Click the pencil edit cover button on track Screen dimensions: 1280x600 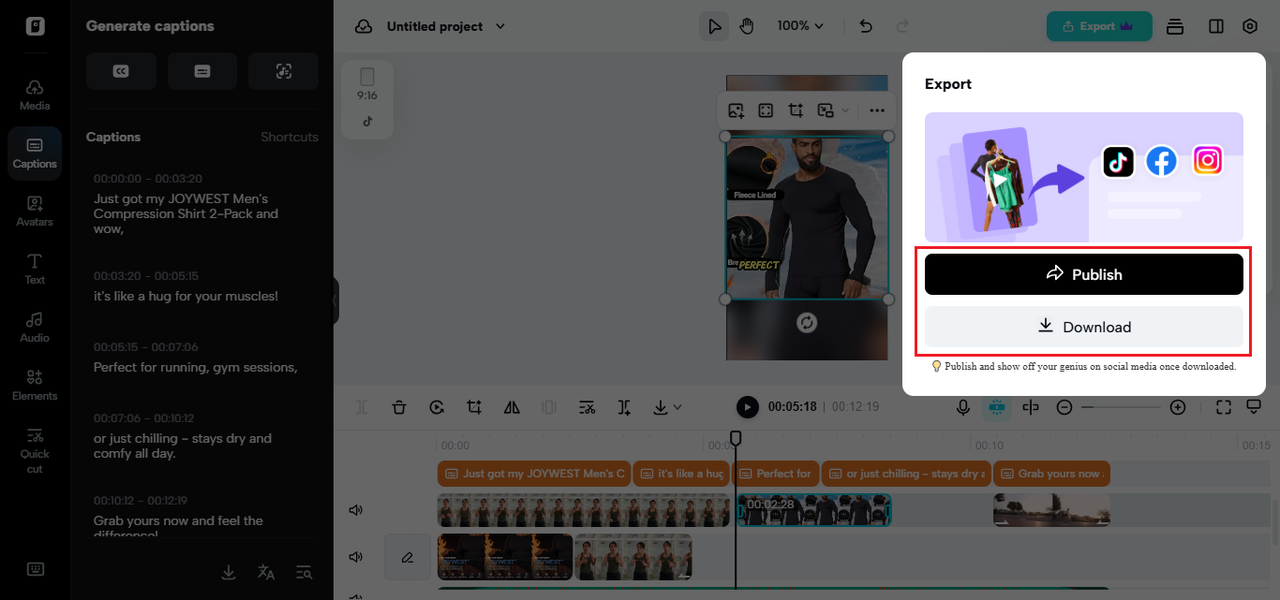coord(407,557)
